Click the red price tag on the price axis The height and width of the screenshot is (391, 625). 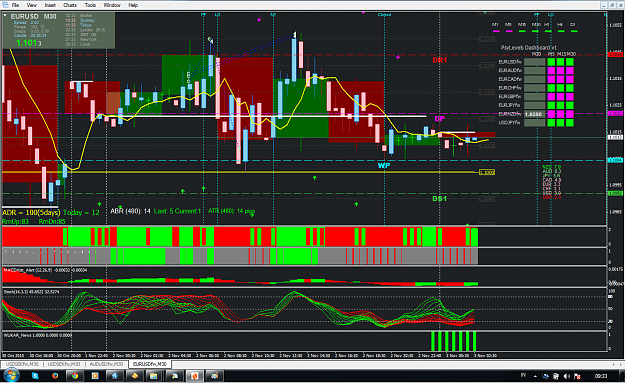[x=615, y=54]
